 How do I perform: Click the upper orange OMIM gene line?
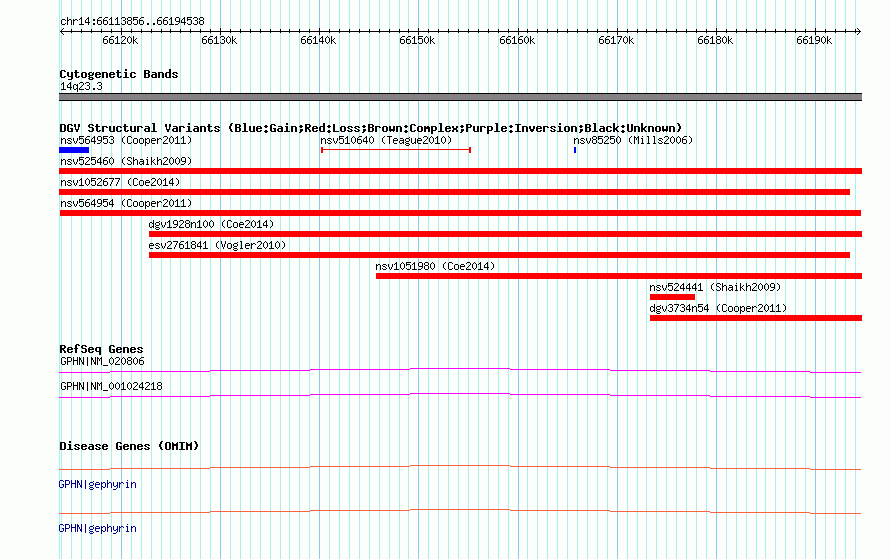coord(460,468)
